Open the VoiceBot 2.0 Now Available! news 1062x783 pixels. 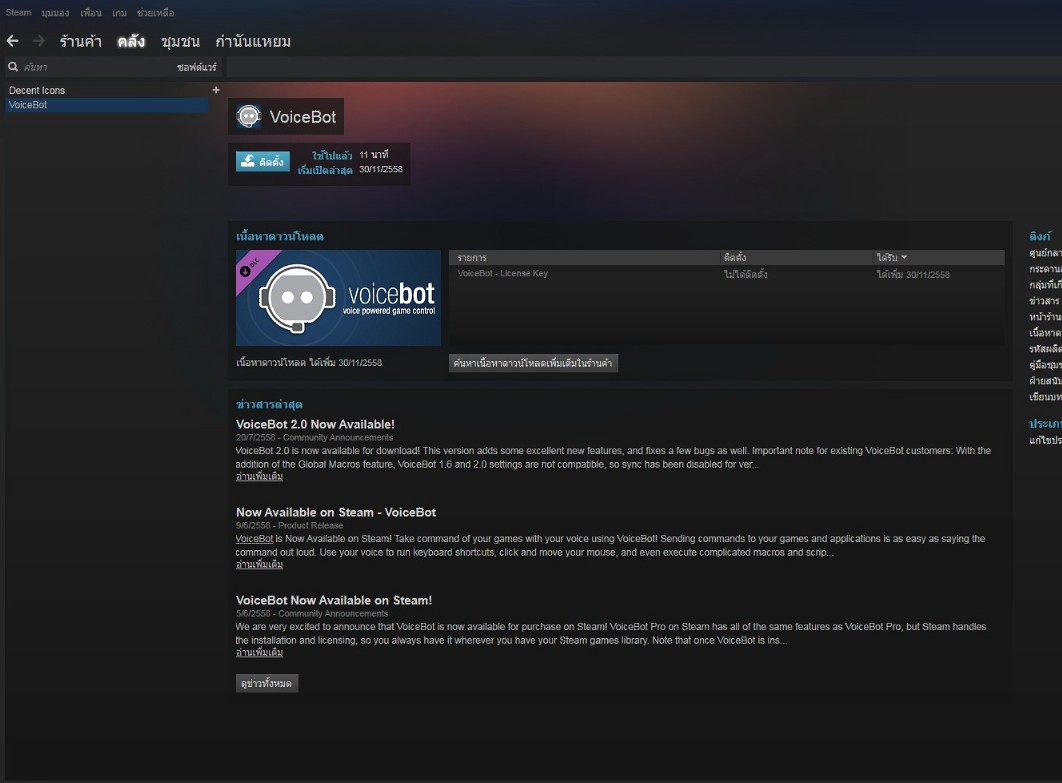pos(315,424)
